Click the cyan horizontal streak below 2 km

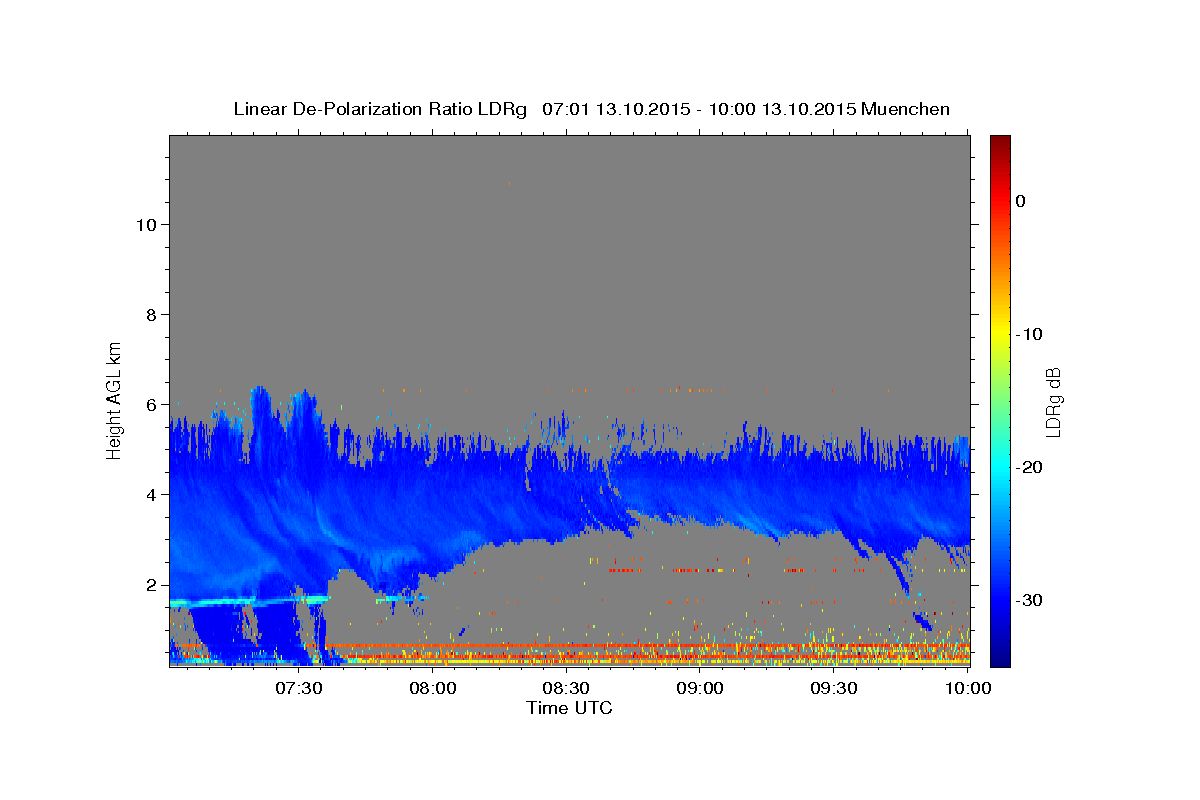tap(249, 601)
